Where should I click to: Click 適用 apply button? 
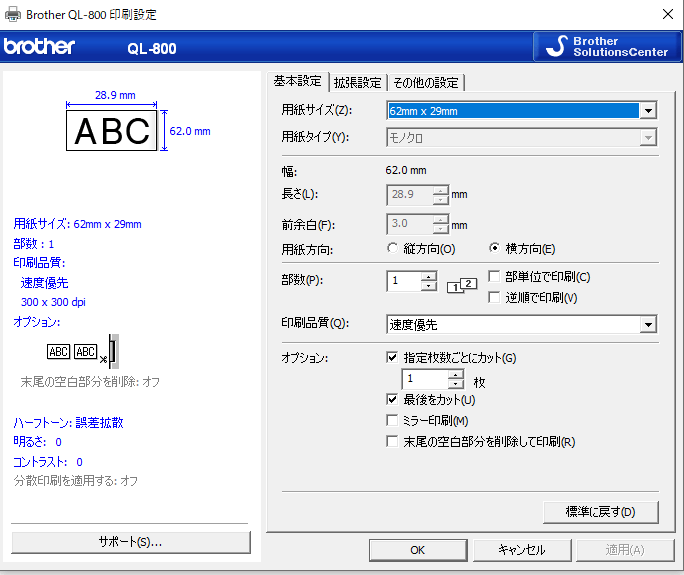[625, 550]
